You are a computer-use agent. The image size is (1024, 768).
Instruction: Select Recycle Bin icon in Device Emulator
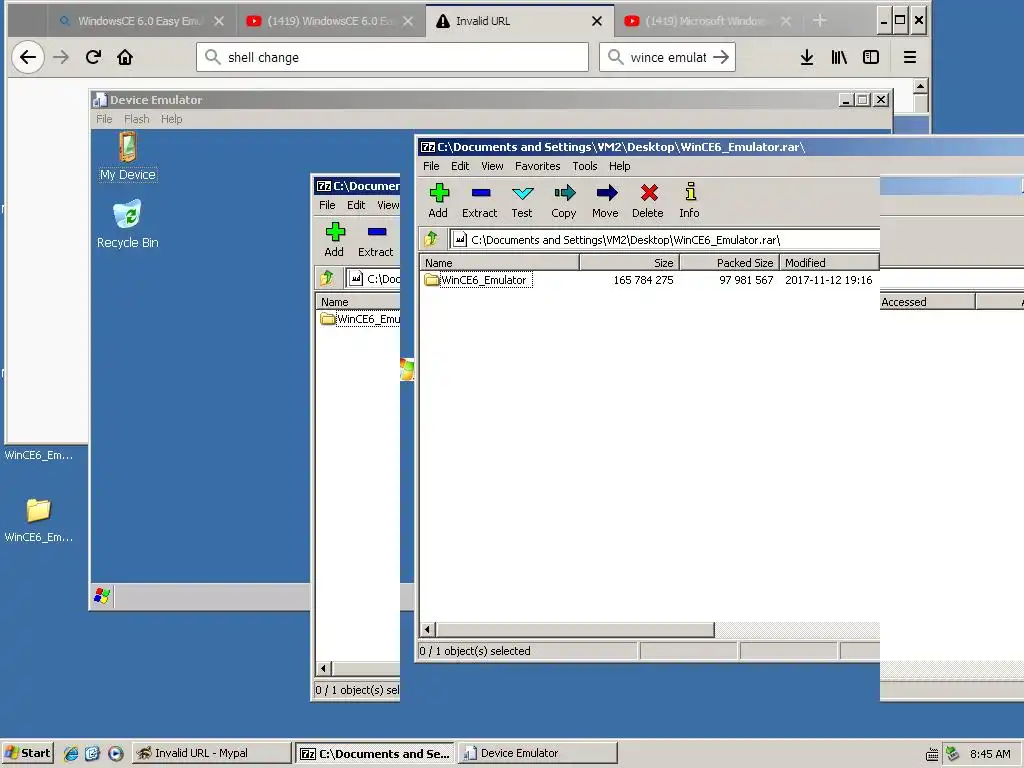click(x=128, y=225)
